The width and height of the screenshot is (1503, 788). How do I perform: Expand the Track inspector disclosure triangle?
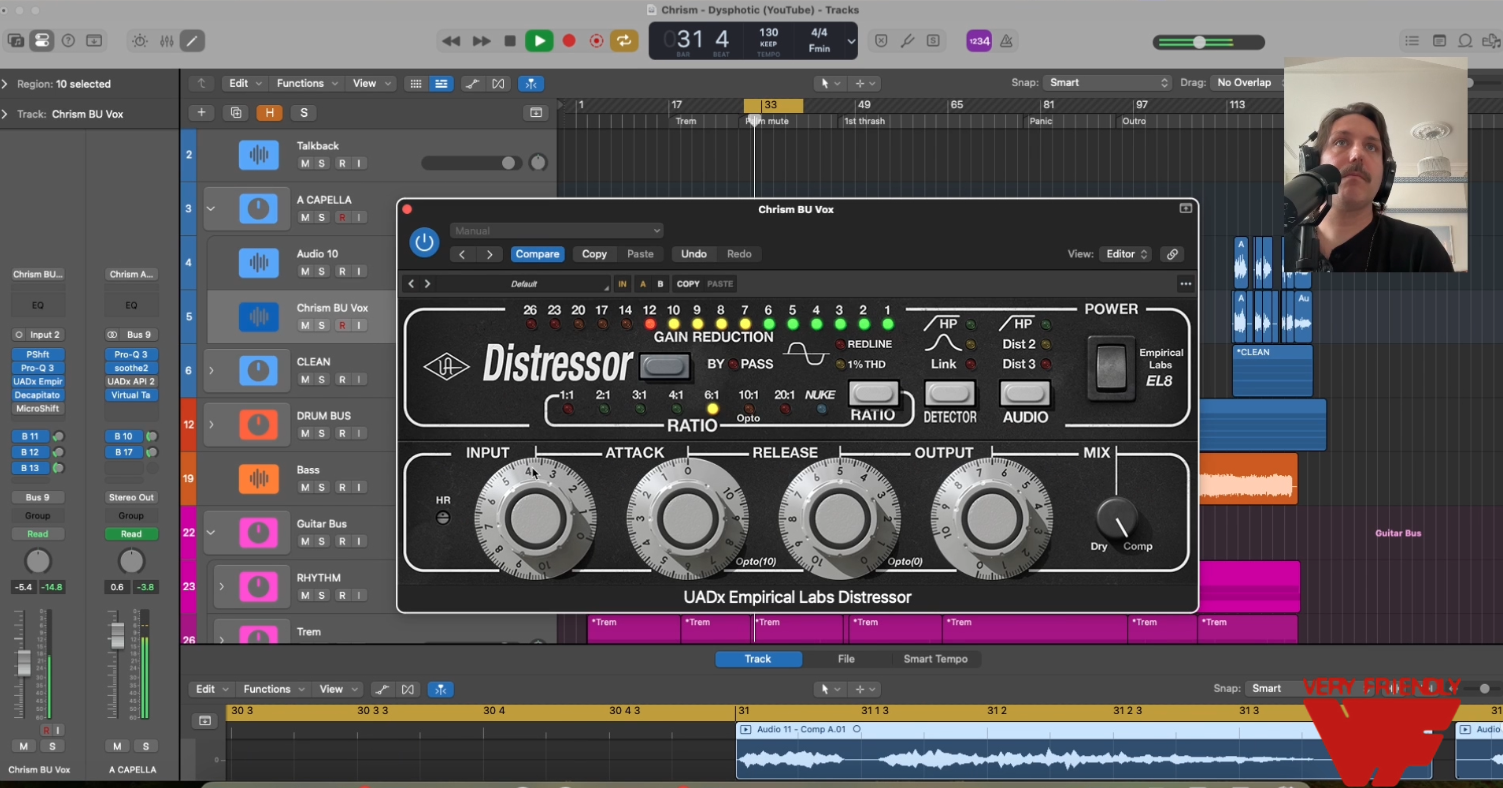(5, 114)
